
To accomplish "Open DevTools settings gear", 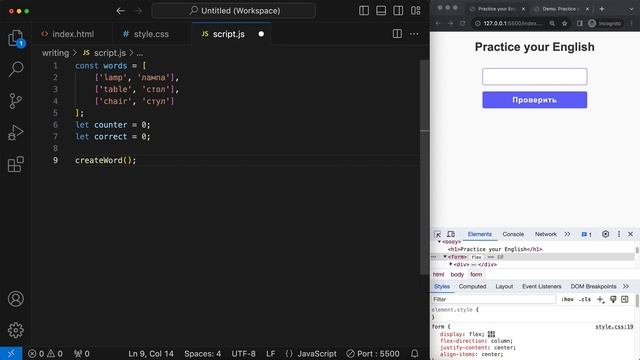I will 606,234.
